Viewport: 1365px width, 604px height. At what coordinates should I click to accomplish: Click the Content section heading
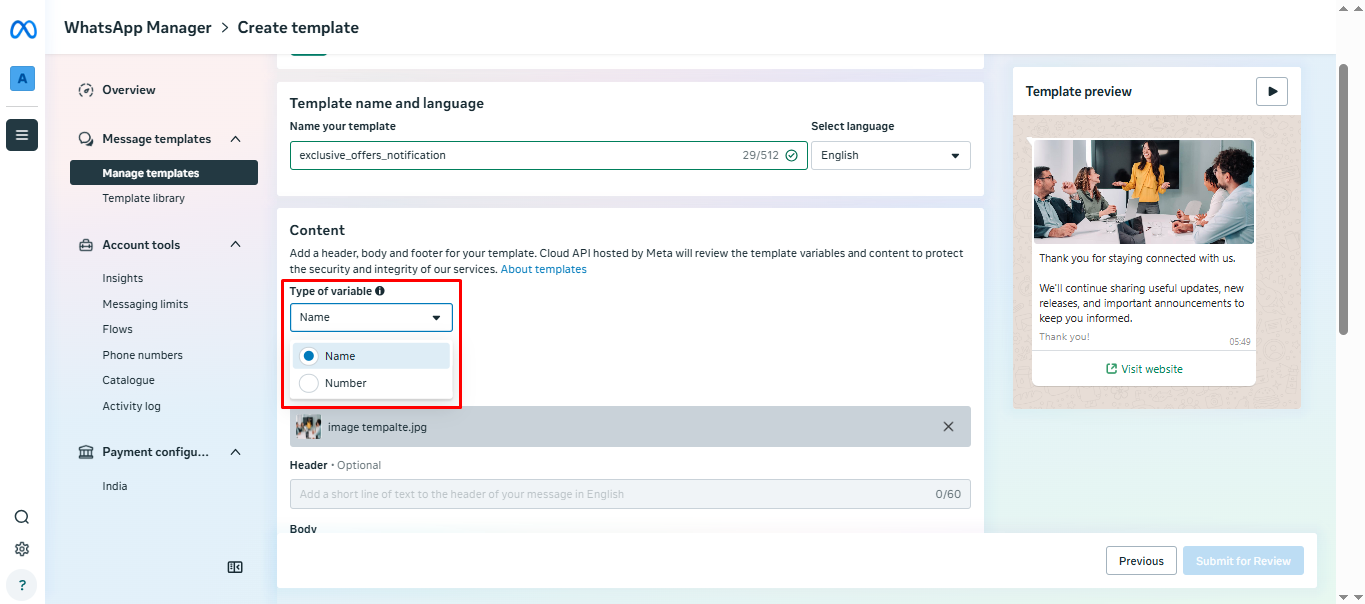pos(317,230)
